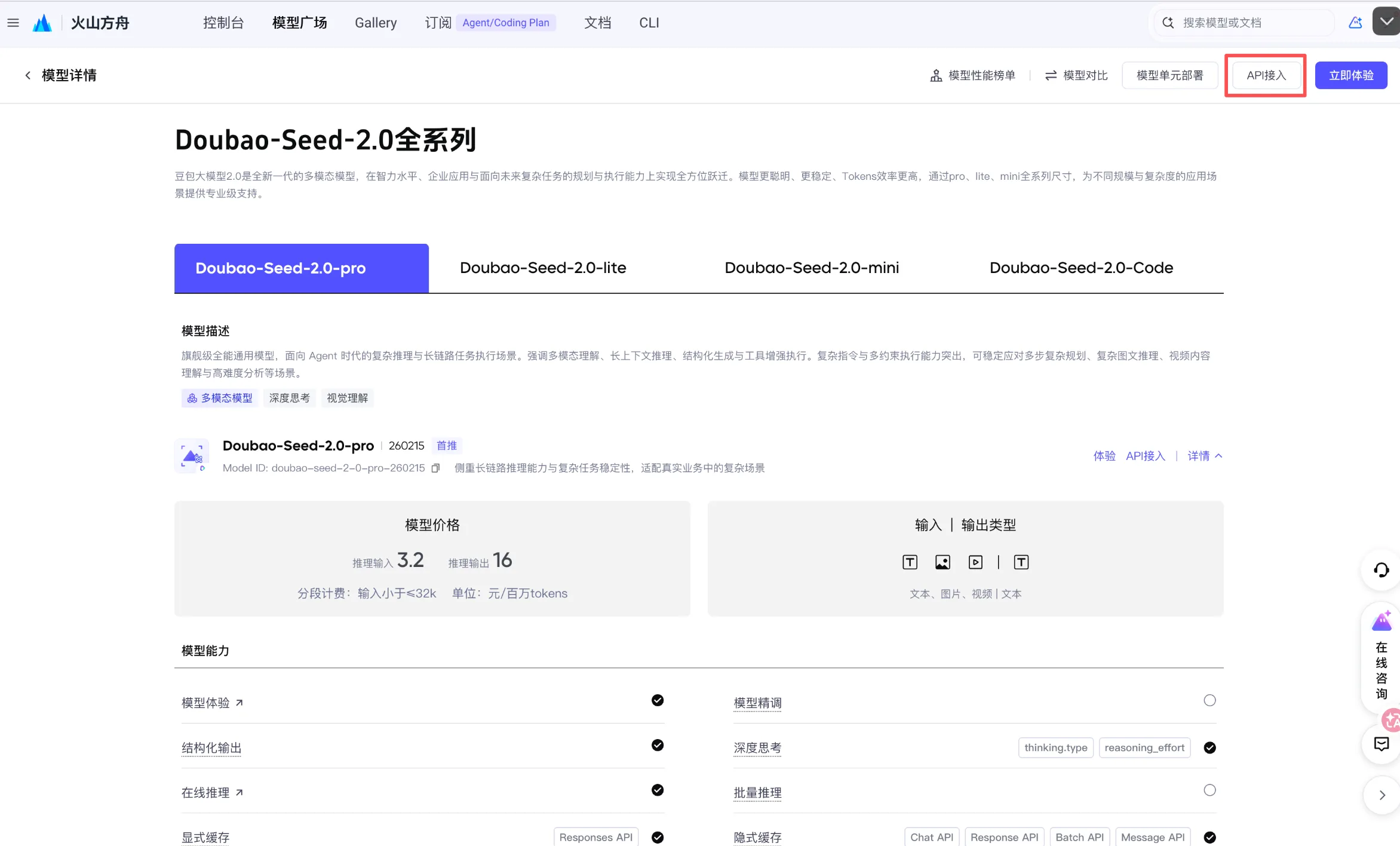Click the 模型体验 checkmark indicator
1400x846 pixels.
tap(658, 700)
